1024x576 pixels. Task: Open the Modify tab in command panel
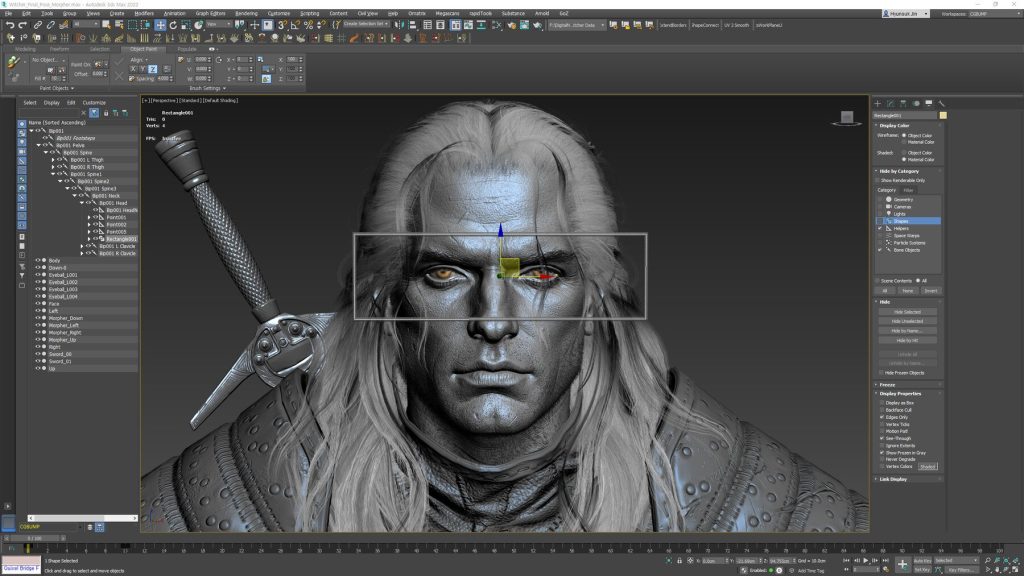pyautogui.click(x=890, y=103)
